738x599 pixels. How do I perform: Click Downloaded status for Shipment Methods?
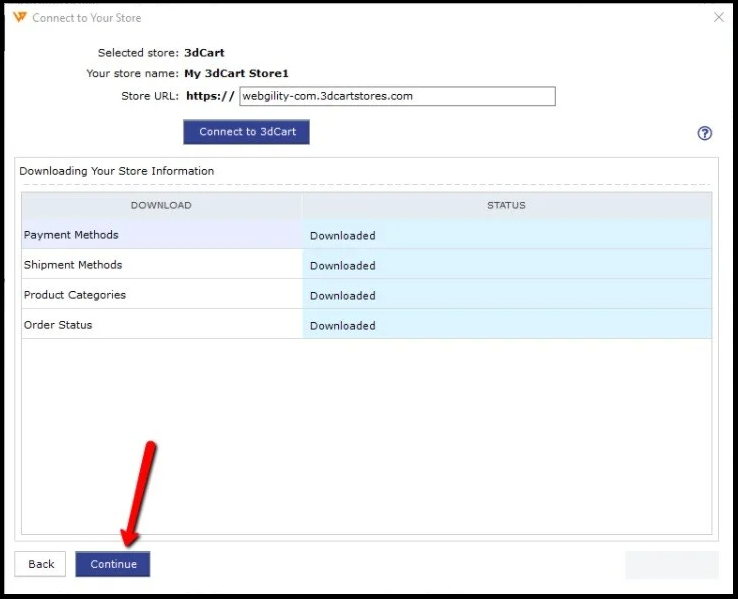point(343,266)
